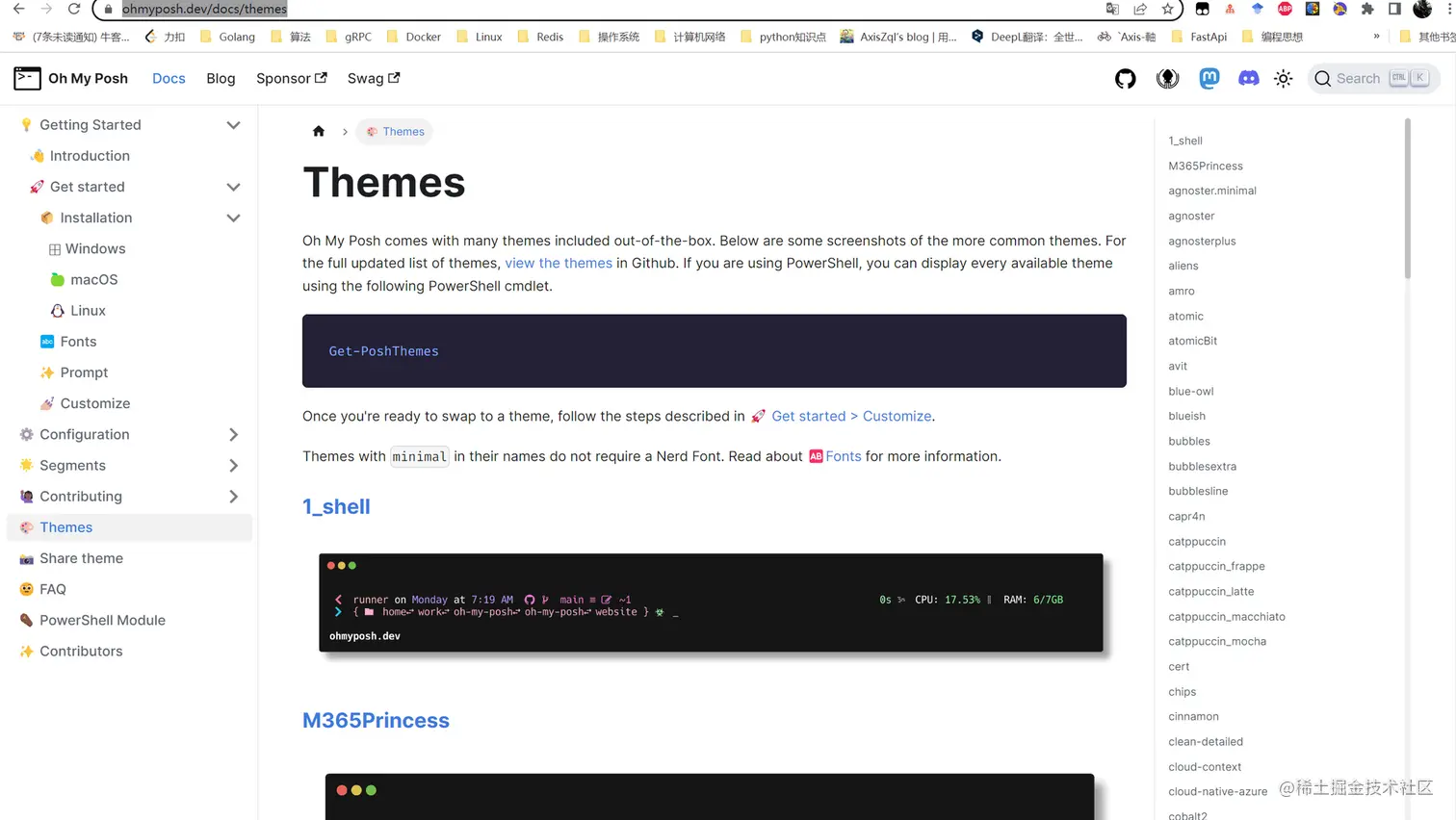Screen dimensions: 1456x820
Task: Click the AdBlock (ABP) extension icon
Action: click(x=1285, y=9)
